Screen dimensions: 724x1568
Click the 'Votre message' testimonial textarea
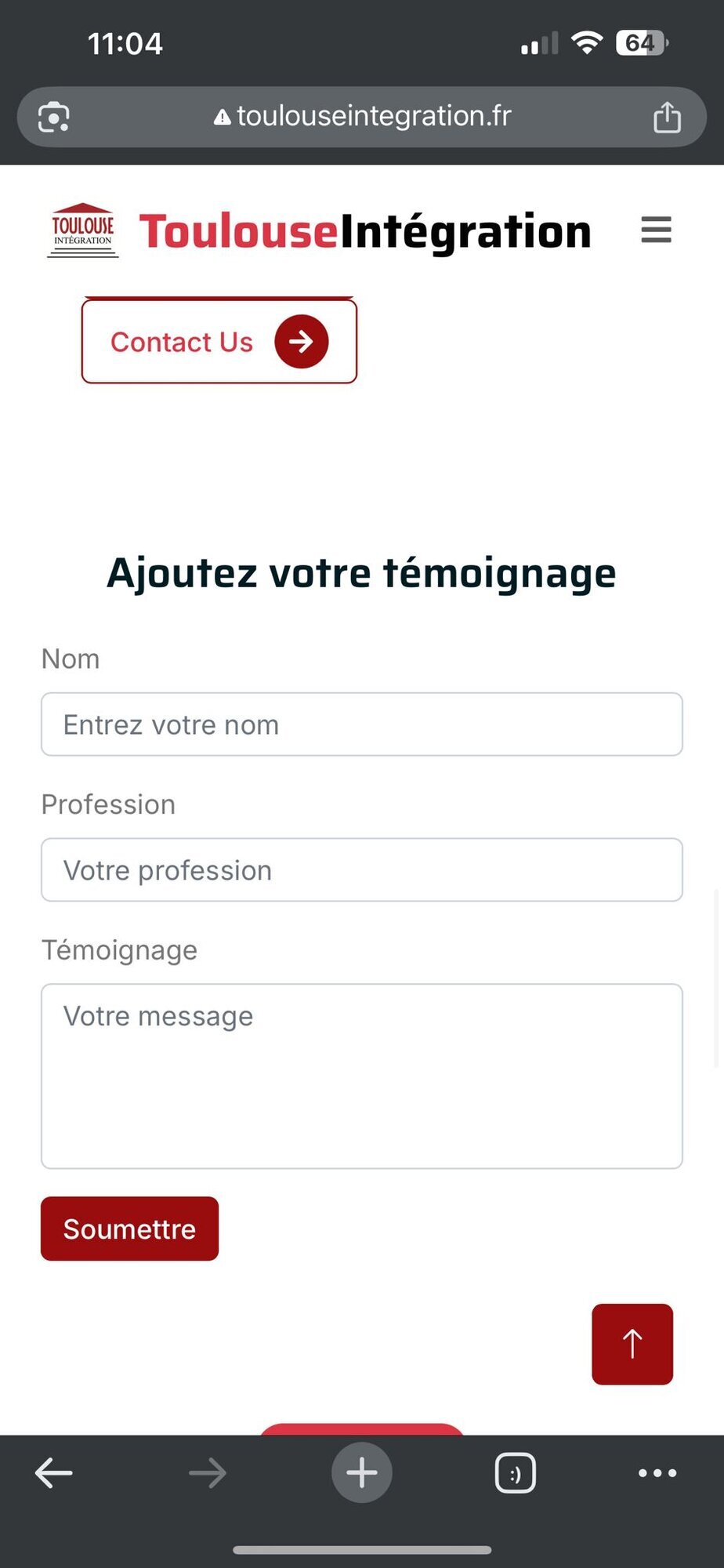tap(362, 1076)
